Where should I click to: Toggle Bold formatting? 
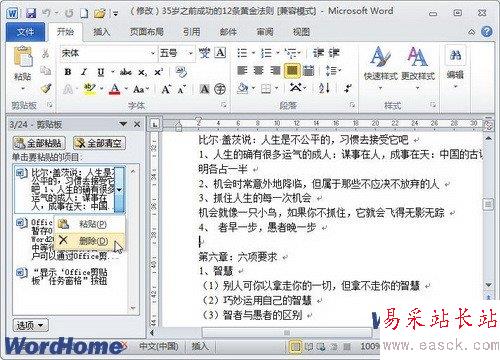(x=68, y=72)
